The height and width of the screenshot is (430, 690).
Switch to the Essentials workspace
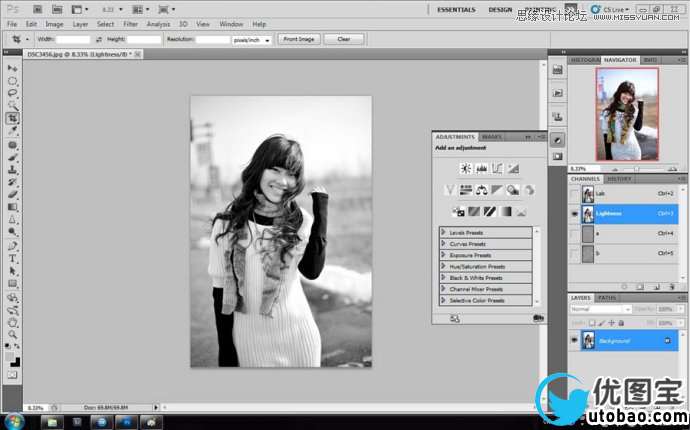click(x=456, y=10)
